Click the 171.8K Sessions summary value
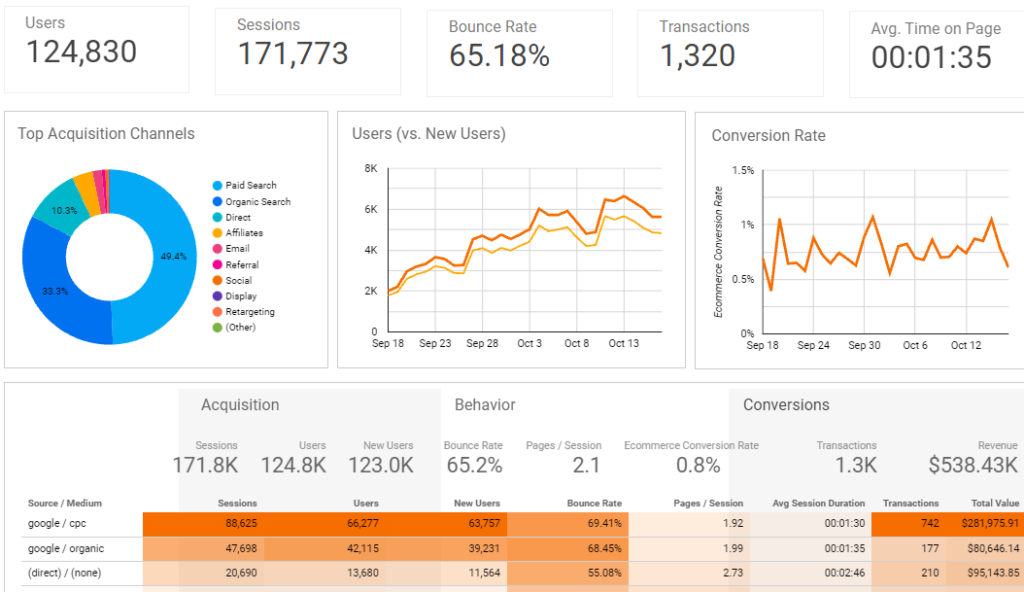 (x=205, y=466)
